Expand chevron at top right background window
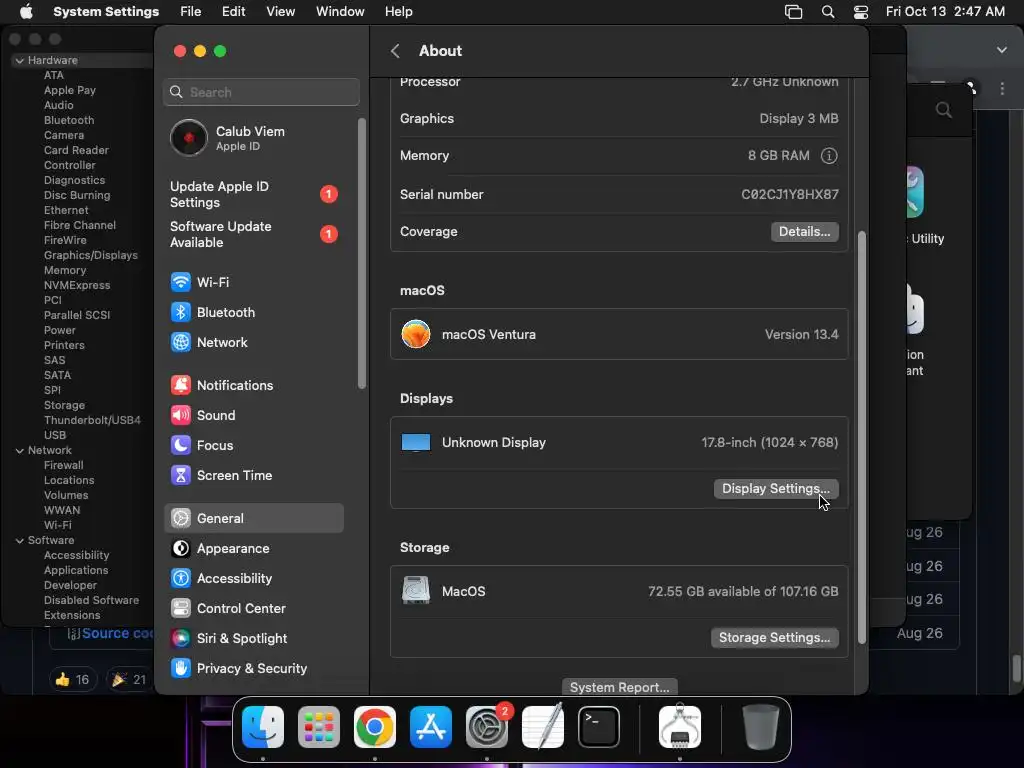 tap(1001, 50)
